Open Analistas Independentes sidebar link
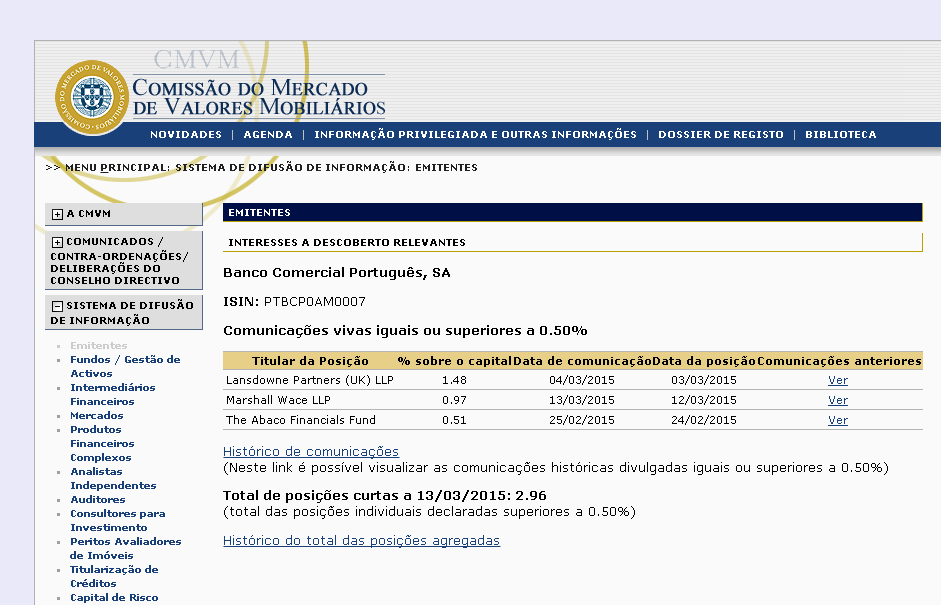 (113, 478)
